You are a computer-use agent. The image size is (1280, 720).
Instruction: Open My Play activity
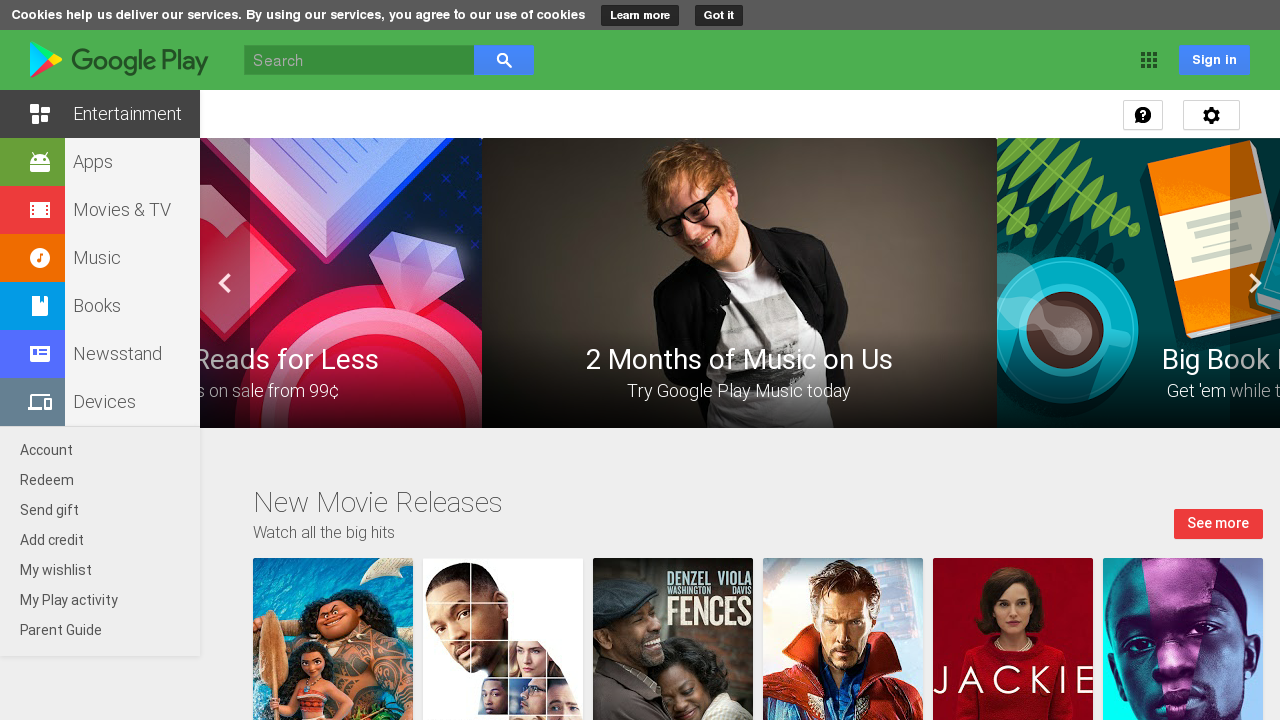[x=69, y=600]
